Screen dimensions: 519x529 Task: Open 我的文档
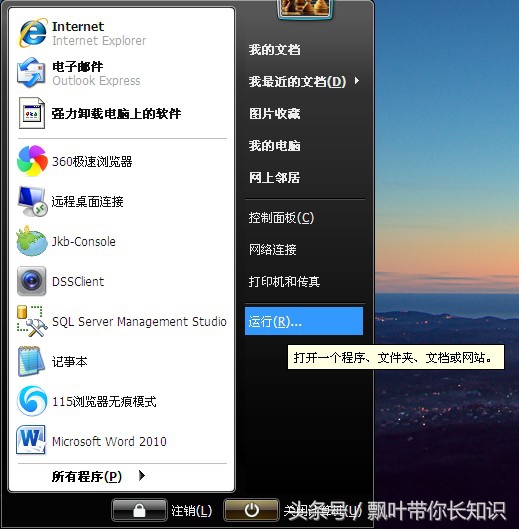274,50
